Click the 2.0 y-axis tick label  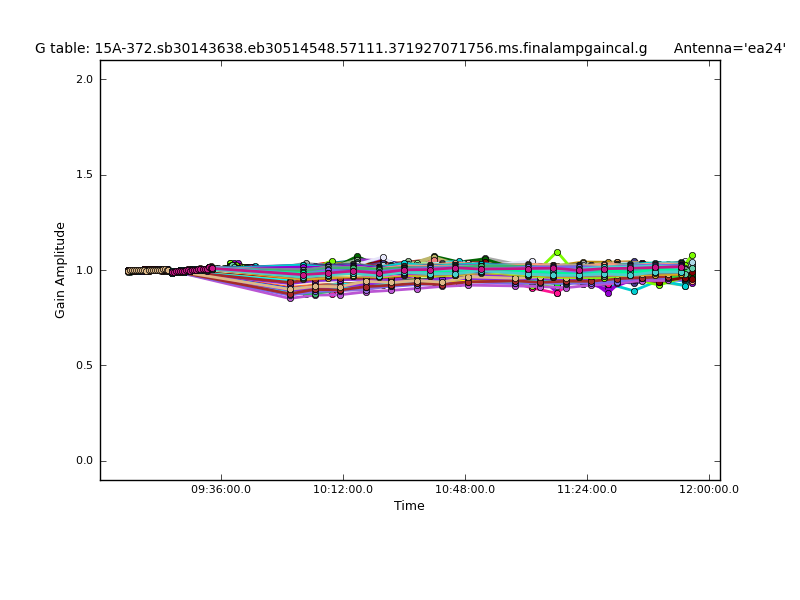pyautogui.click(x=85, y=79)
